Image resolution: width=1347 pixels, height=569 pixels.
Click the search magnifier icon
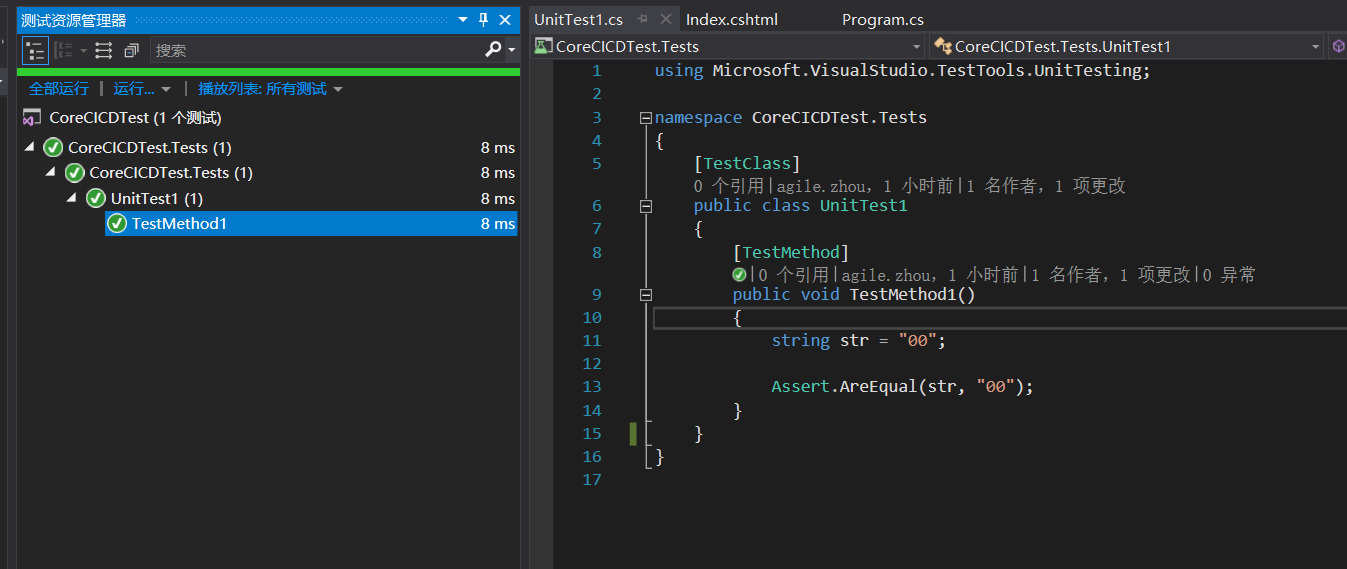point(493,50)
